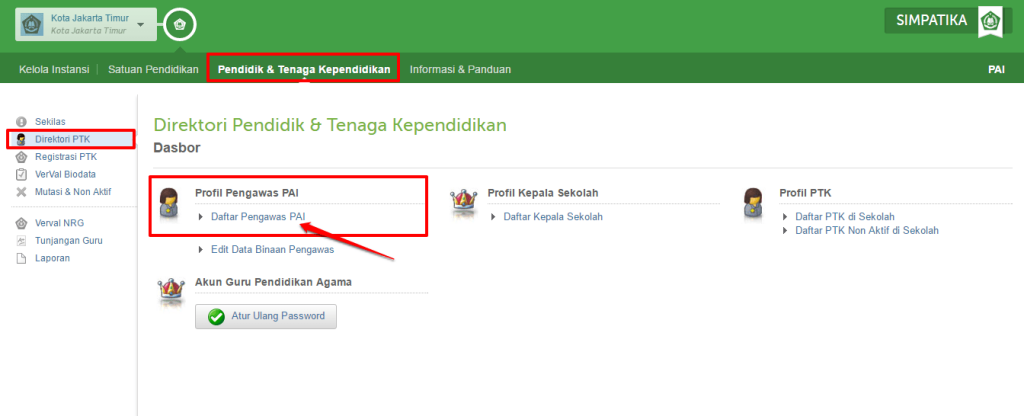
Task: Open the Daftar PTK di Sekolah link
Action: point(845,216)
